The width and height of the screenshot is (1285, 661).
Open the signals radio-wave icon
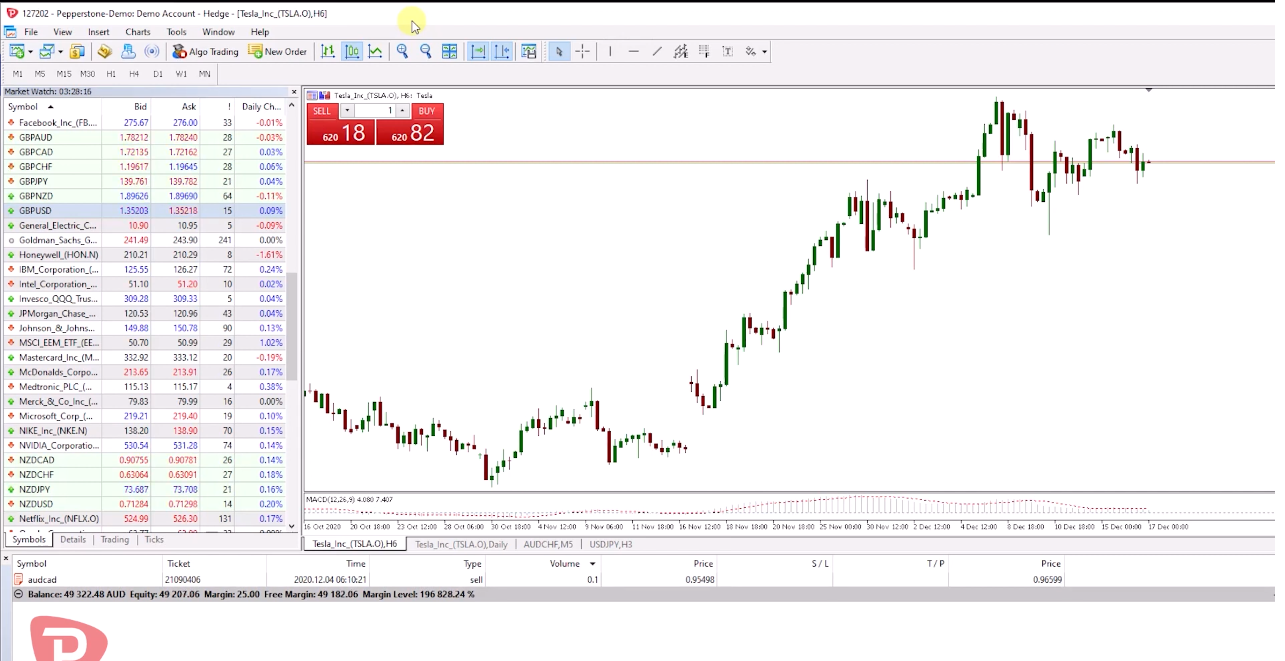coord(152,51)
